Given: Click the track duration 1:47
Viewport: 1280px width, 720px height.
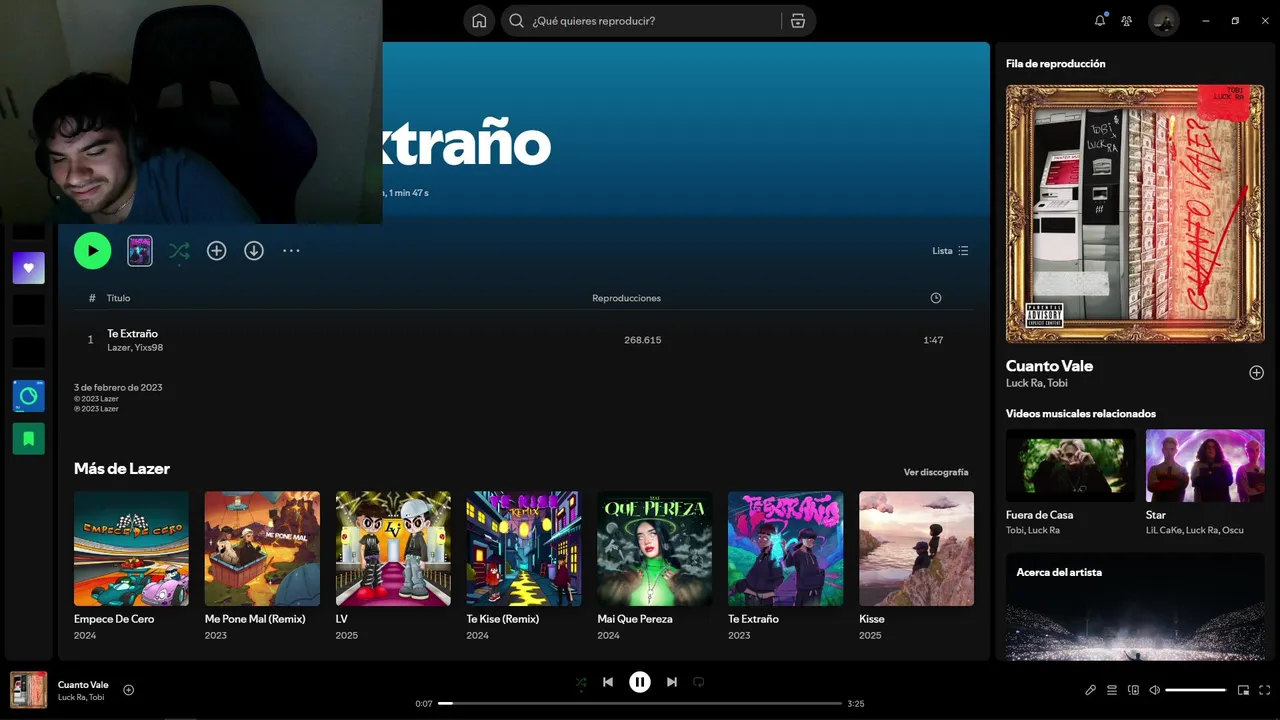Looking at the screenshot, I should (933, 340).
